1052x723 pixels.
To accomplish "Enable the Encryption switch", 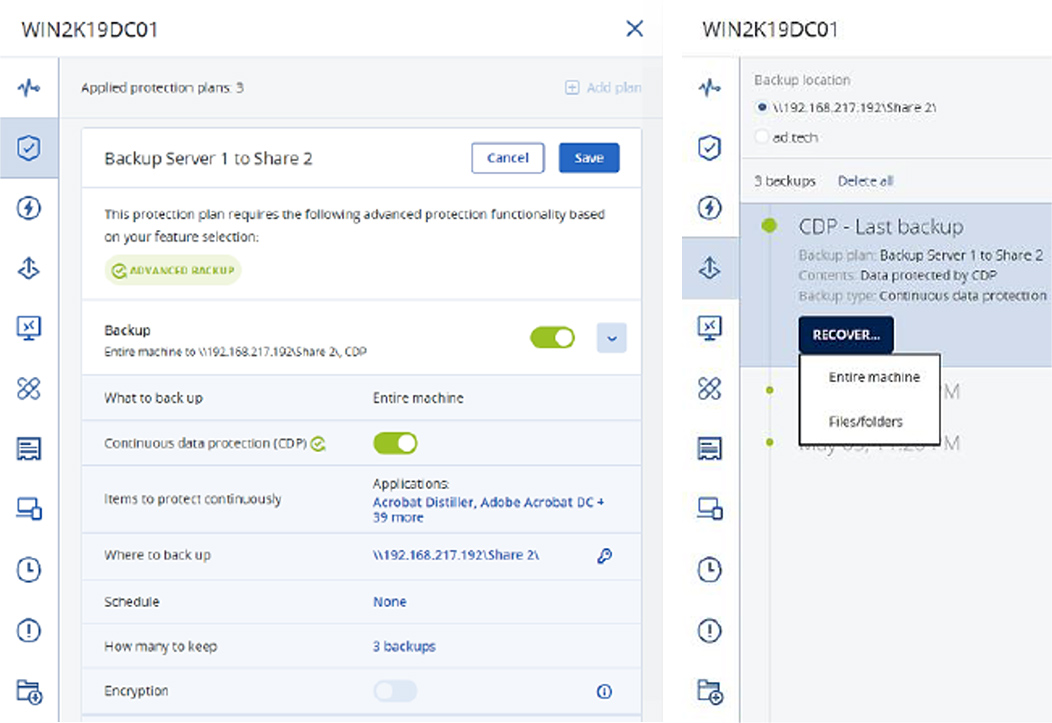I will (x=395, y=691).
